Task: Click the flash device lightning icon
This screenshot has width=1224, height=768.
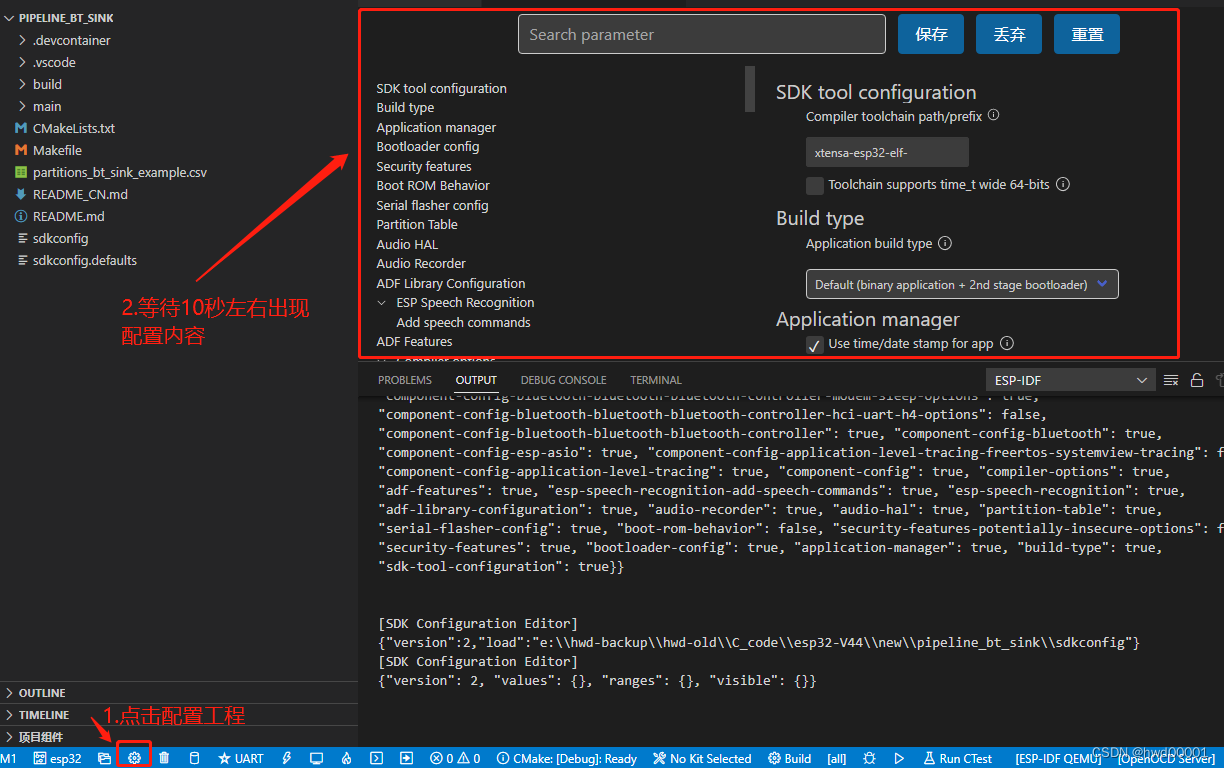Action: (x=287, y=758)
